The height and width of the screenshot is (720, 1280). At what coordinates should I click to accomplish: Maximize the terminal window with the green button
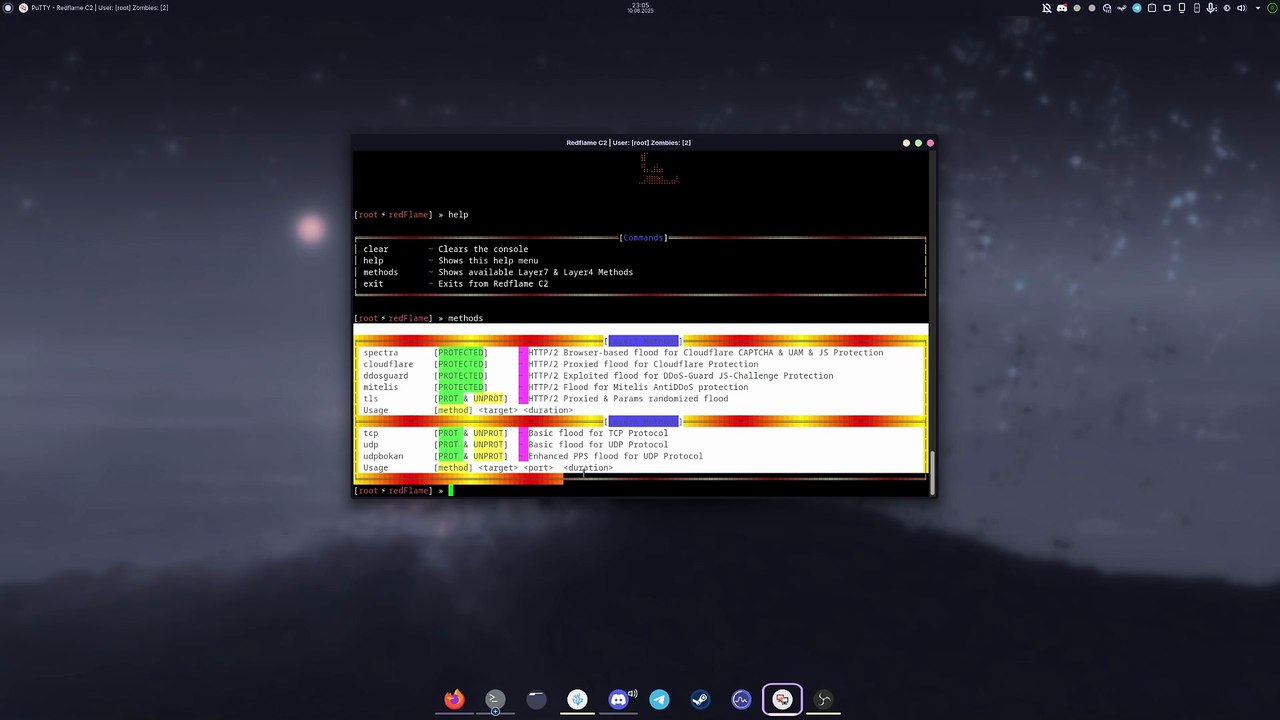point(918,143)
